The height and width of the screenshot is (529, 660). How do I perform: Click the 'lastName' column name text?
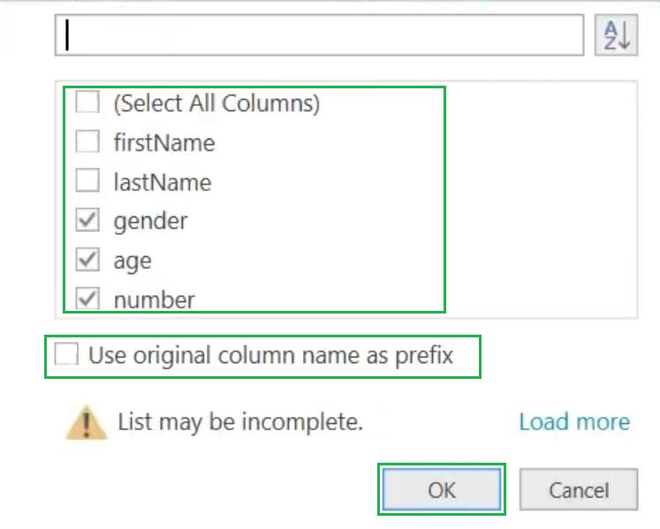tap(162, 182)
